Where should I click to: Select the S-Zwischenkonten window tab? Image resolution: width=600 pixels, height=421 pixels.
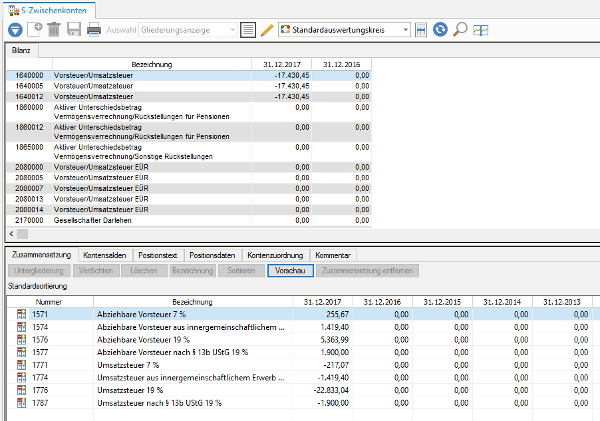[49, 10]
